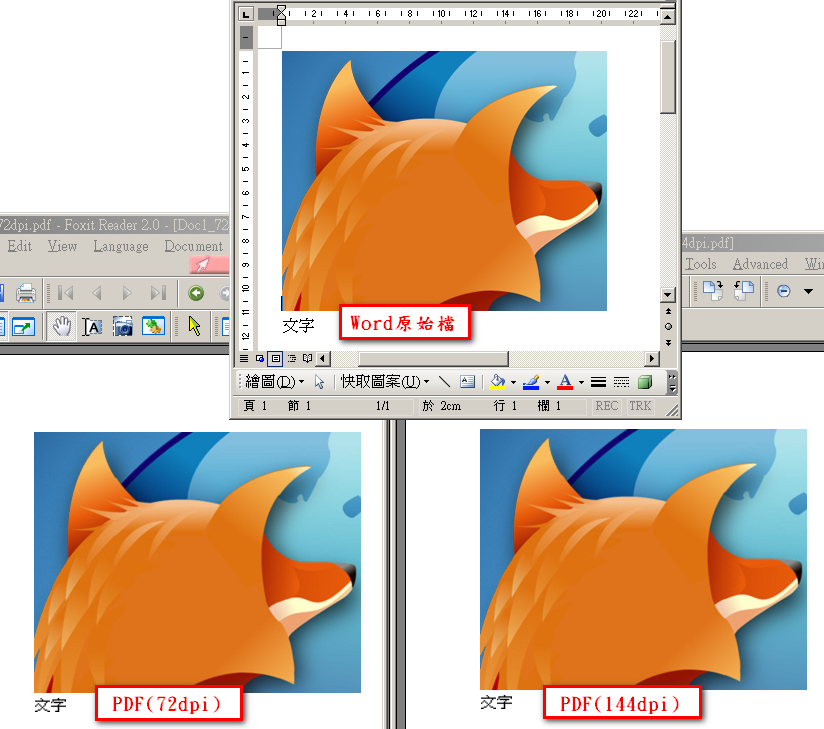Click the TRK indicator in Word status bar

coord(640,406)
